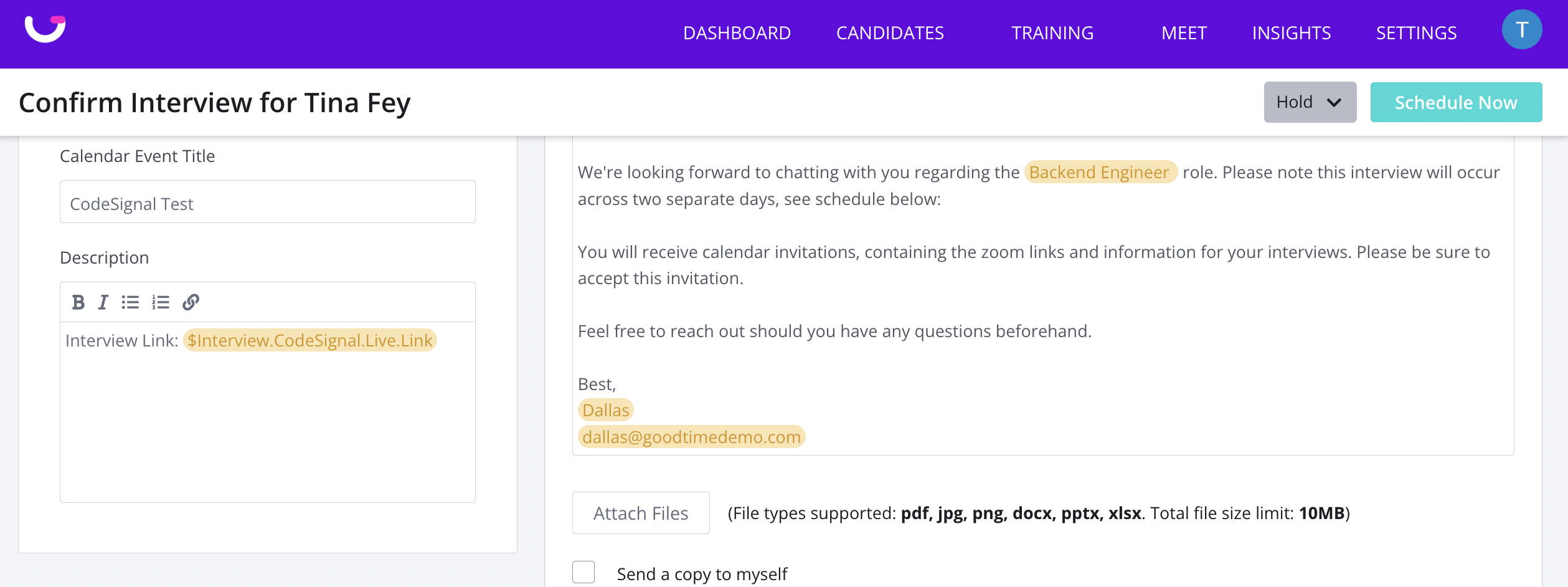Navigate to the Meet section

[x=1184, y=33]
